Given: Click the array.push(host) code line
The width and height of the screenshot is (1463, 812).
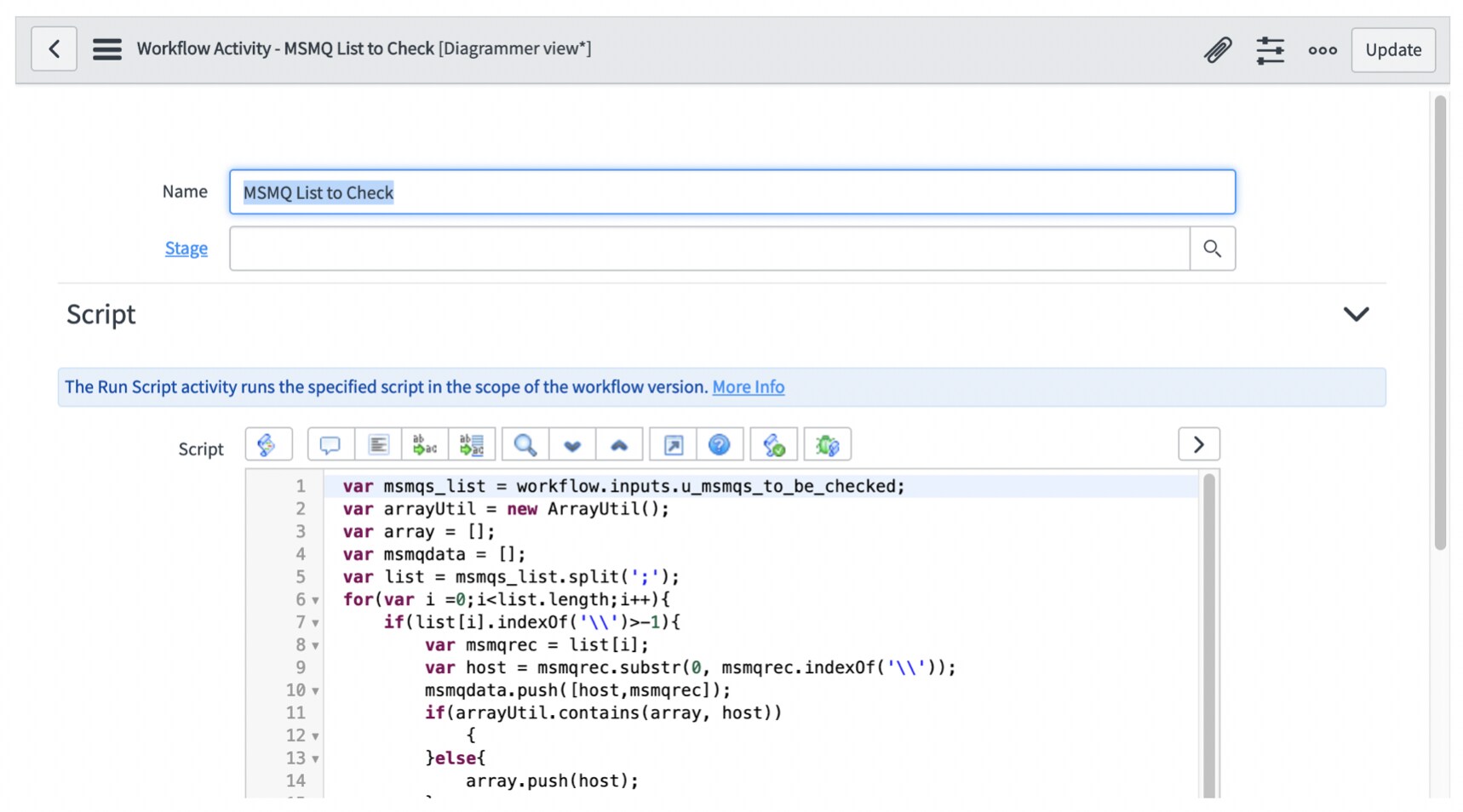Looking at the screenshot, I should tap(552, 781).
